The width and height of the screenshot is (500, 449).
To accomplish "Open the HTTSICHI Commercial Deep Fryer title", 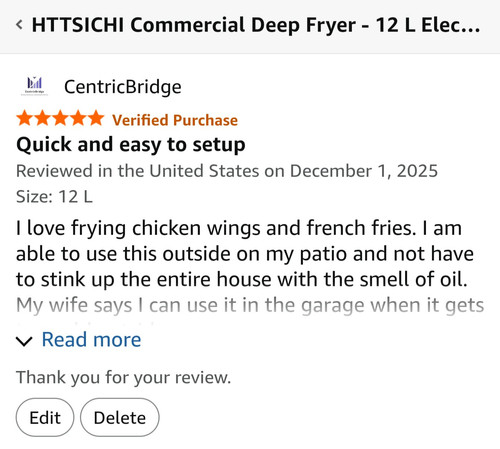I will point(256,25).
